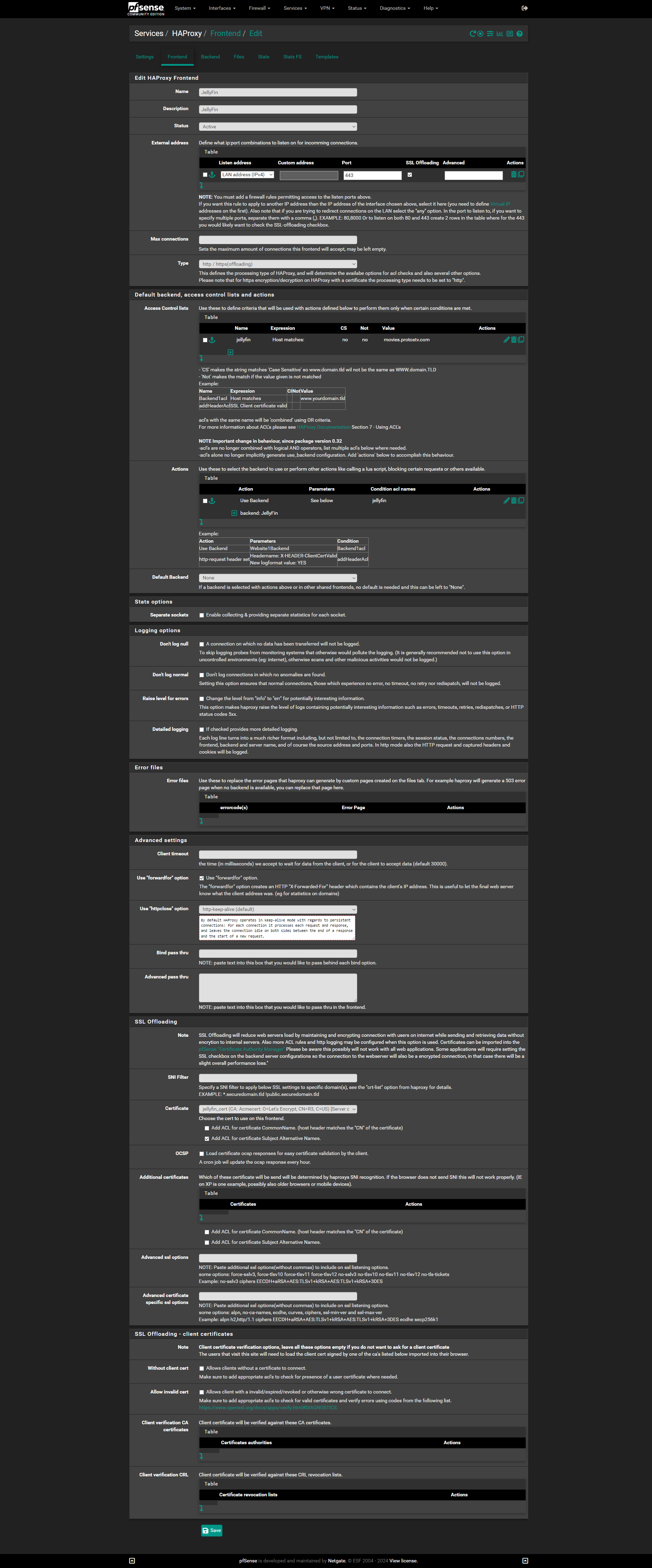Switch to the Backend tab
This screenshot has height=1568, width=652.
pyautogui.click(x=210, y=57)
